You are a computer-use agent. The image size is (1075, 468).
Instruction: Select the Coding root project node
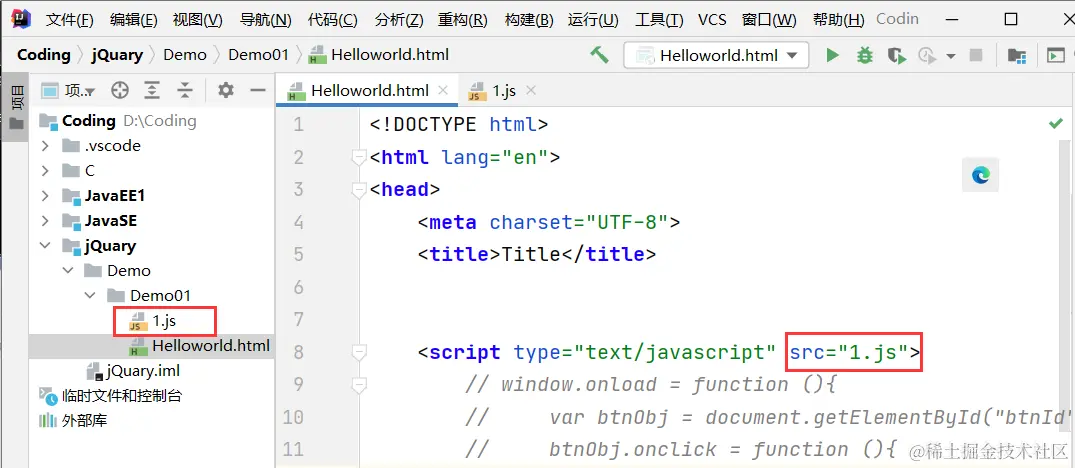point(118,121)
